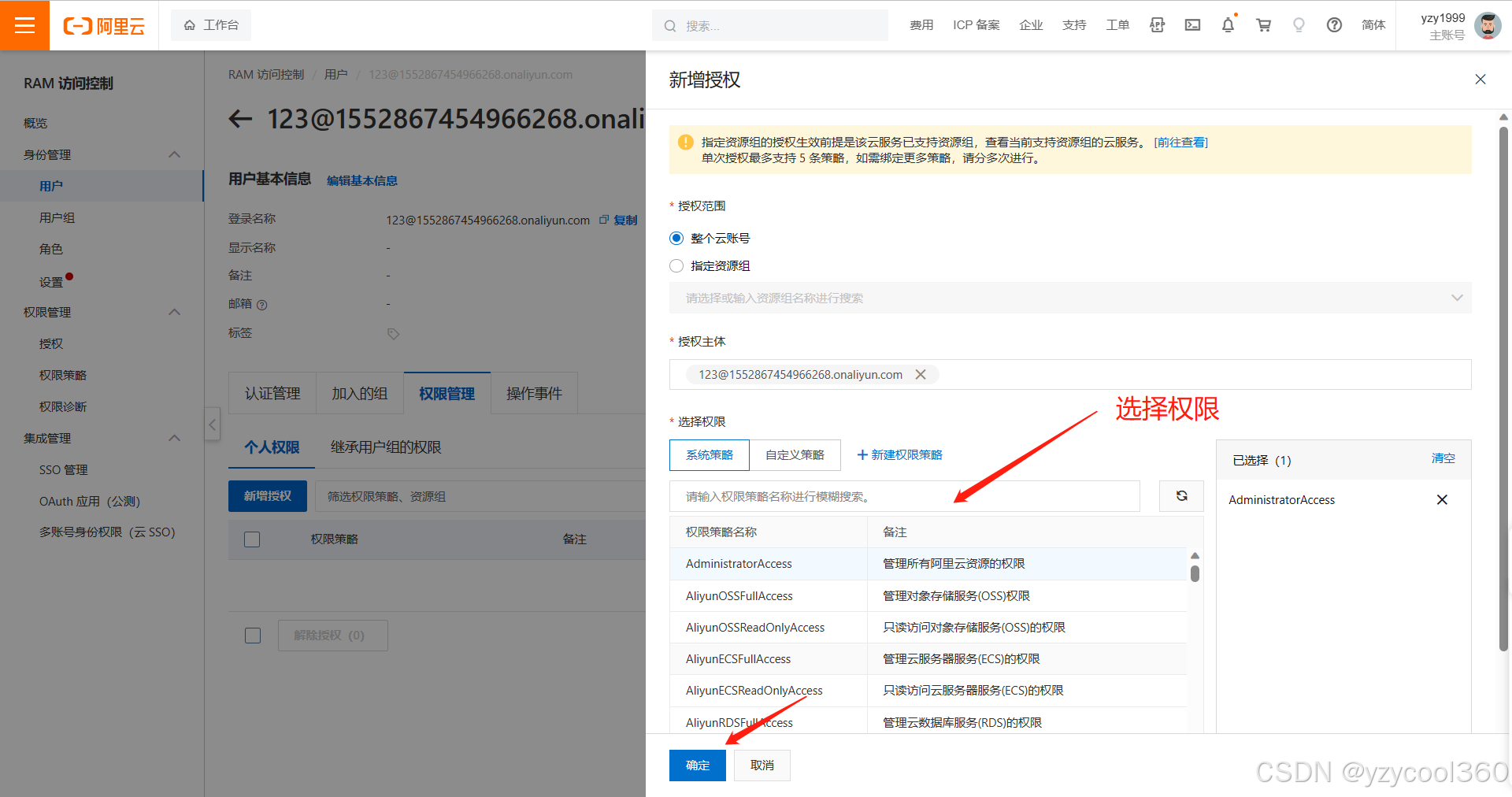1512x797 pixels.
Task: Click the lightbulb suggestions icon
Action: tap(1299, 25)
